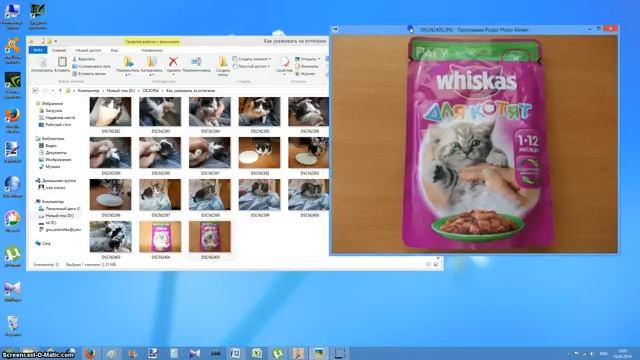This screenshot has width=640, height=360.
Task: Click the New folder button
Action: pos(223,67)
